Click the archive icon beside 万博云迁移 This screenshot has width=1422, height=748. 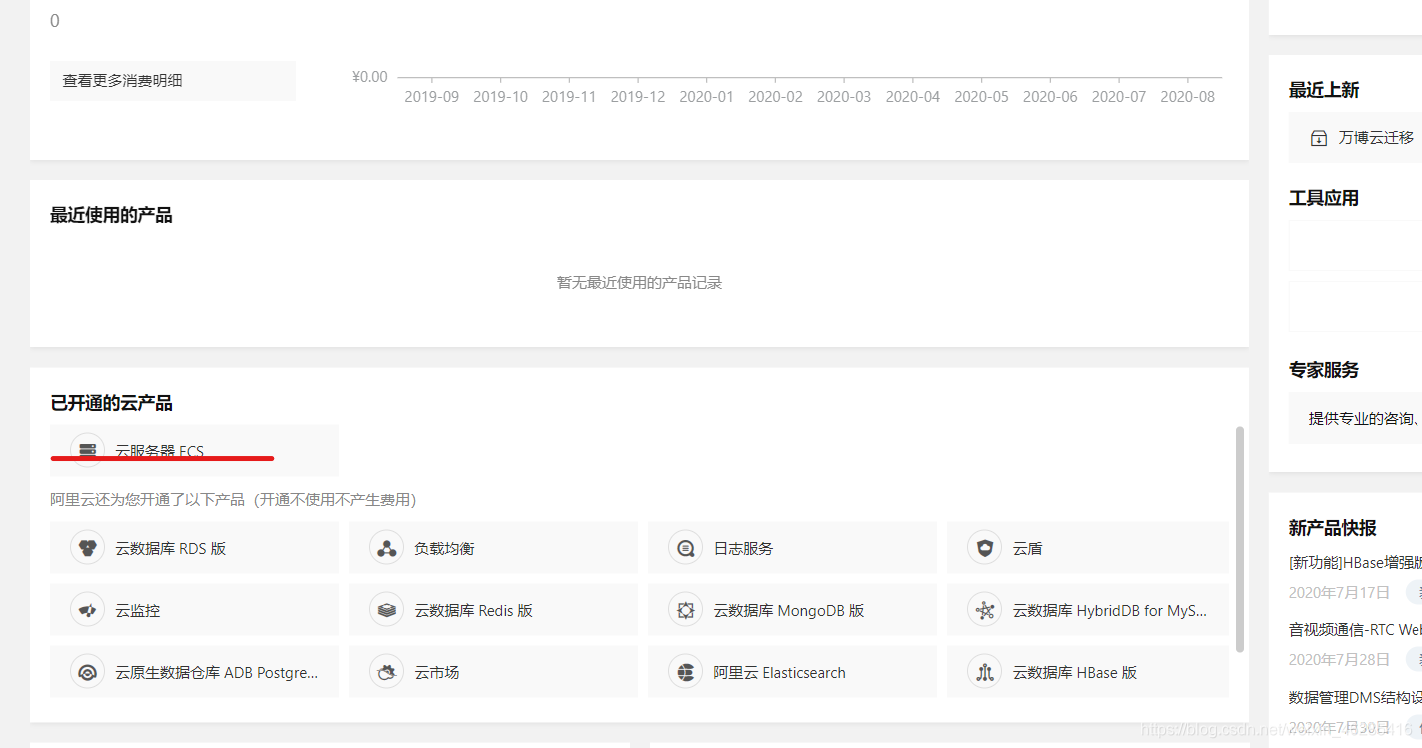[x=1317, y=137]
